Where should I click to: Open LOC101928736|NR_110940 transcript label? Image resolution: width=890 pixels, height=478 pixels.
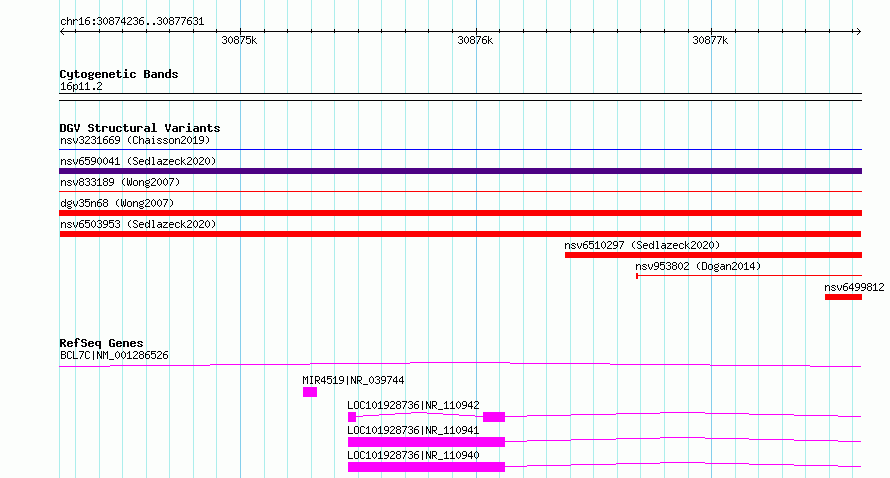(413, 455)
